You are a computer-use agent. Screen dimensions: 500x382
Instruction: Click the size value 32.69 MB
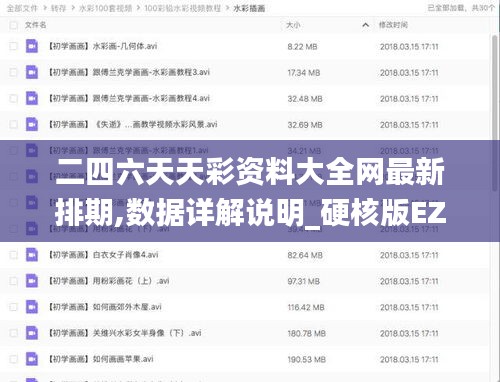(x=305, y=125)
